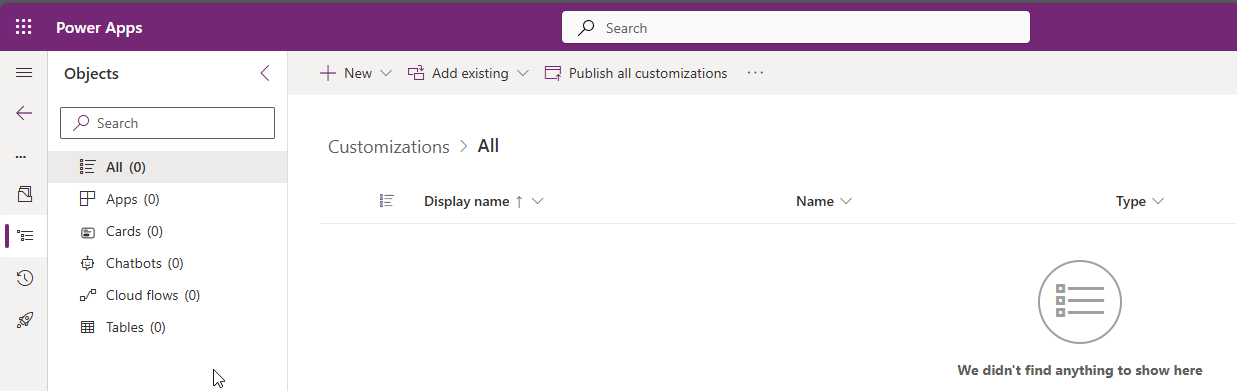Click the Publish all customizations icon
Image resolution: width=1237 pixels, height=391 pixels.
tap(553, 73)
